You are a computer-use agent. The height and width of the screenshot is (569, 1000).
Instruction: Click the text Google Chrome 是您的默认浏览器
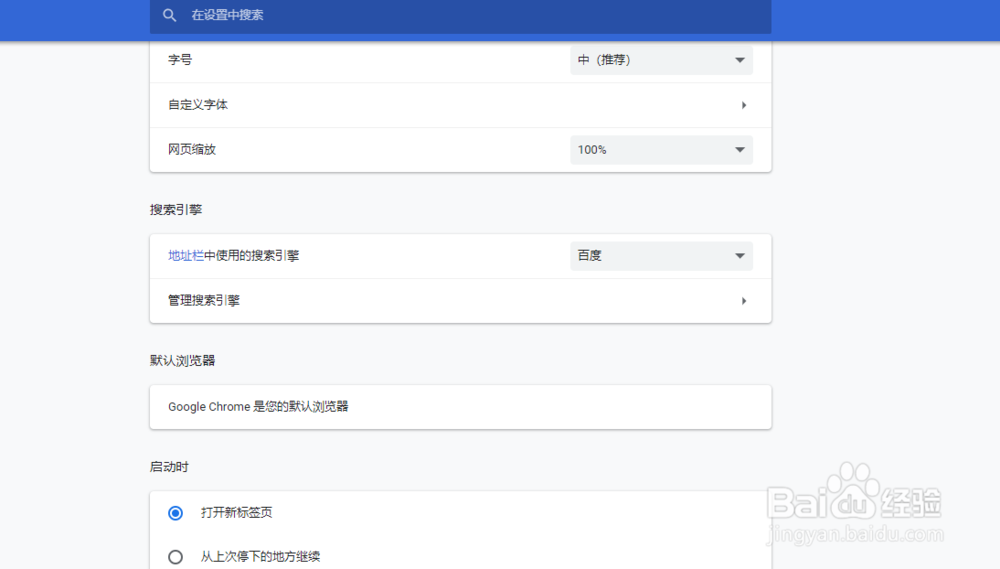(258, 407)
